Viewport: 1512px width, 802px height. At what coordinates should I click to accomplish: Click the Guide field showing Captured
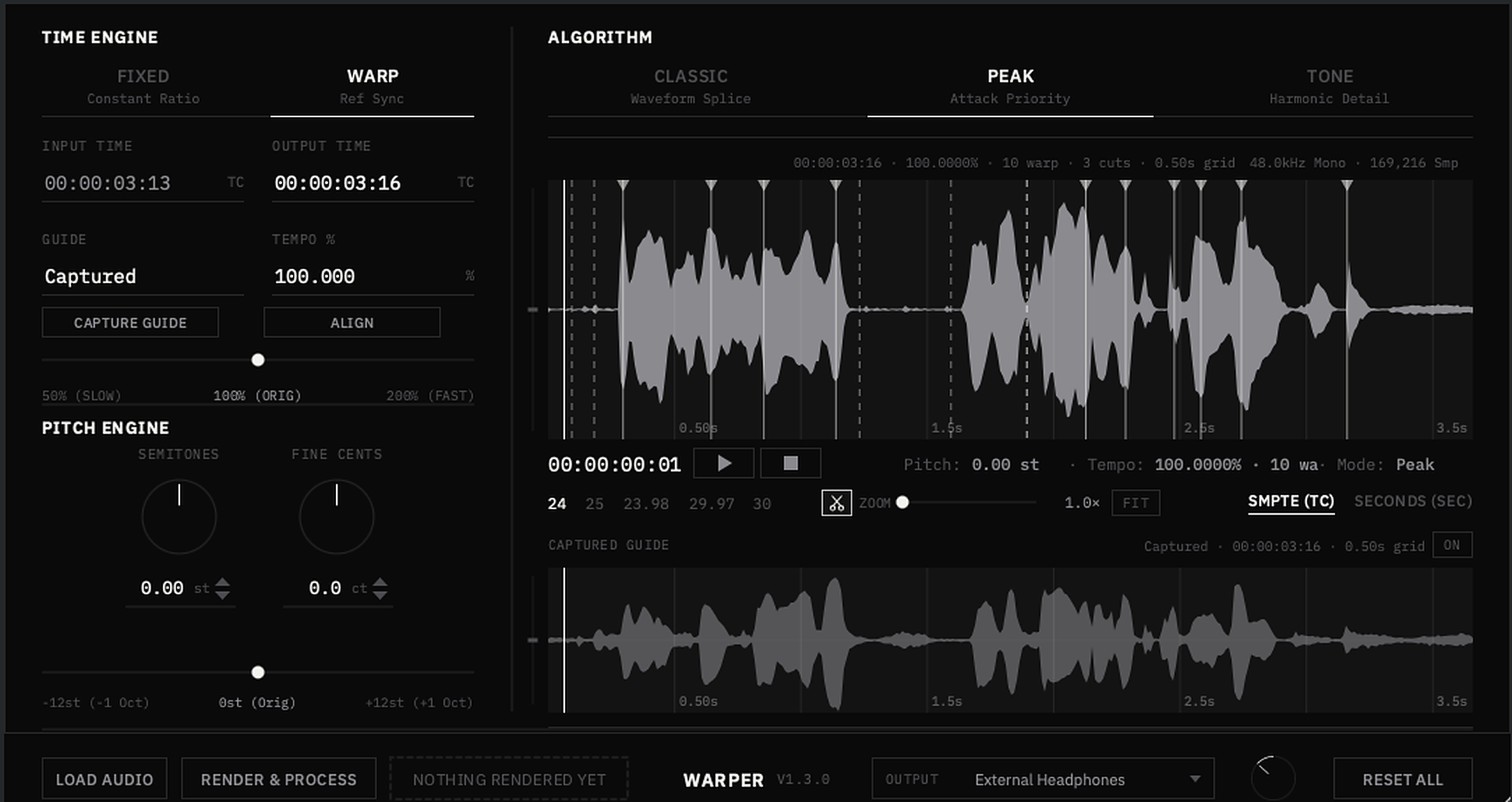click(x=143, y=277)
